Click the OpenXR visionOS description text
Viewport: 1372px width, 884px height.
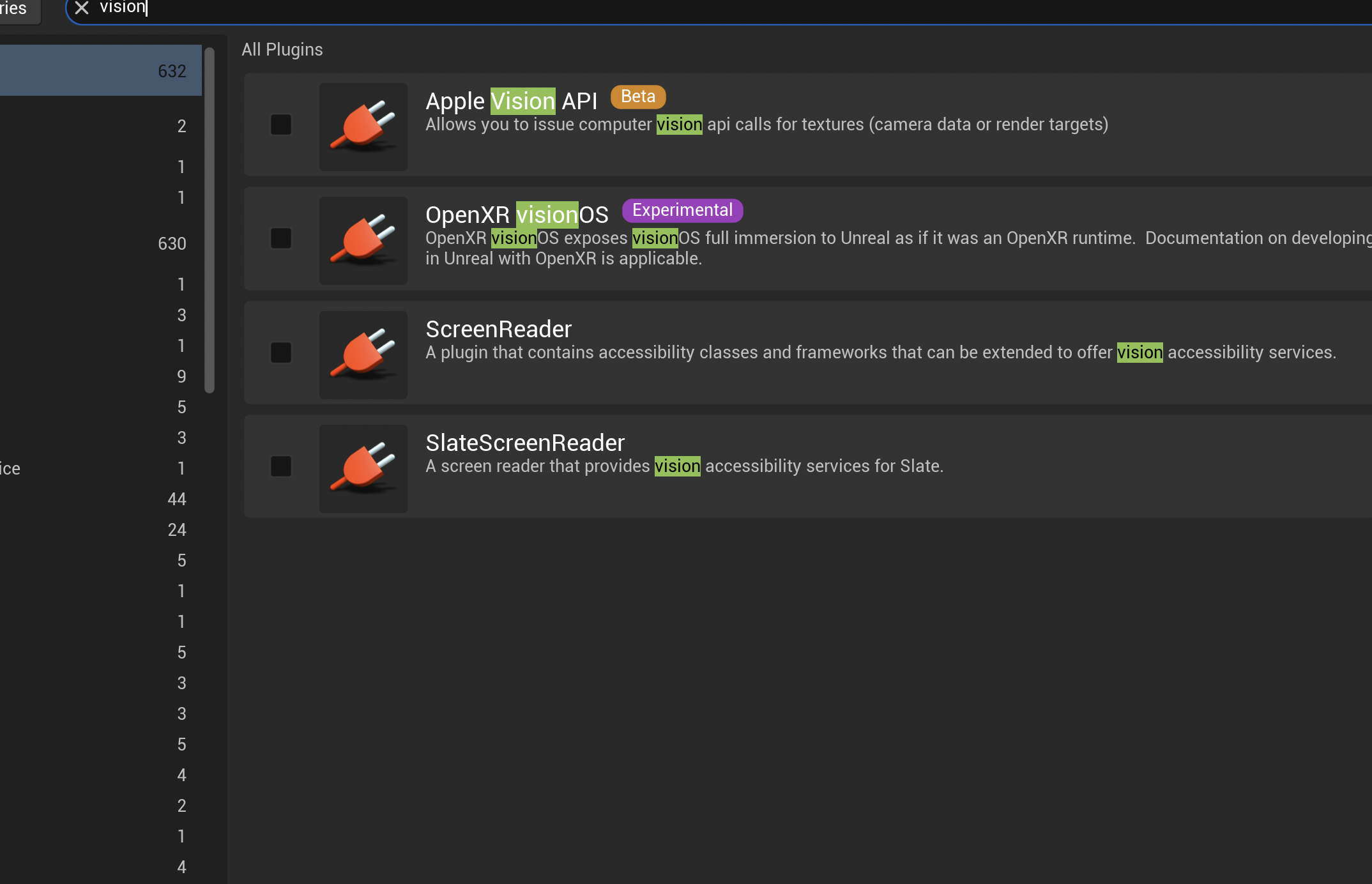[898, 248]
